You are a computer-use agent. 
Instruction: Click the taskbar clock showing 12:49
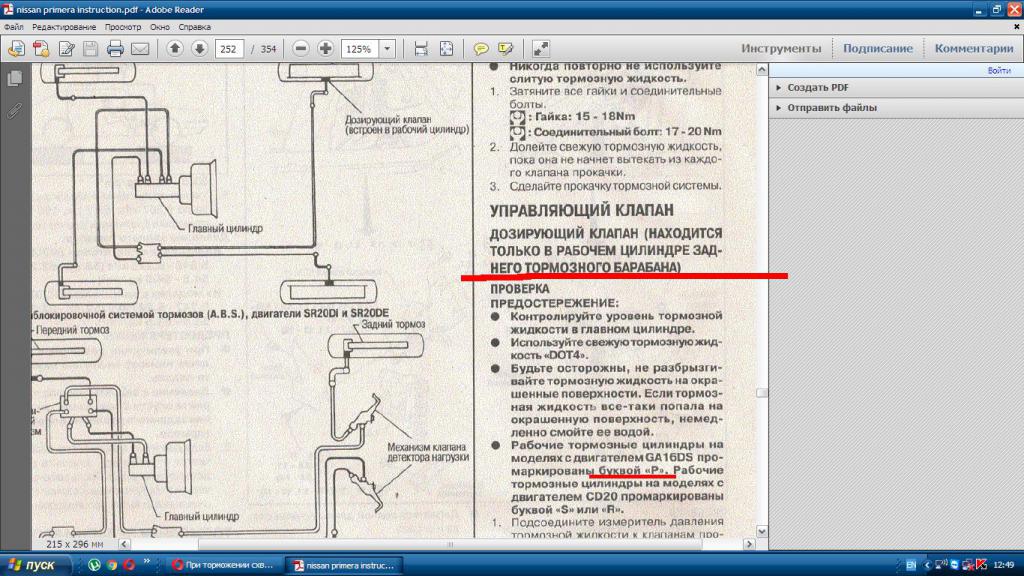point(1003,565)
